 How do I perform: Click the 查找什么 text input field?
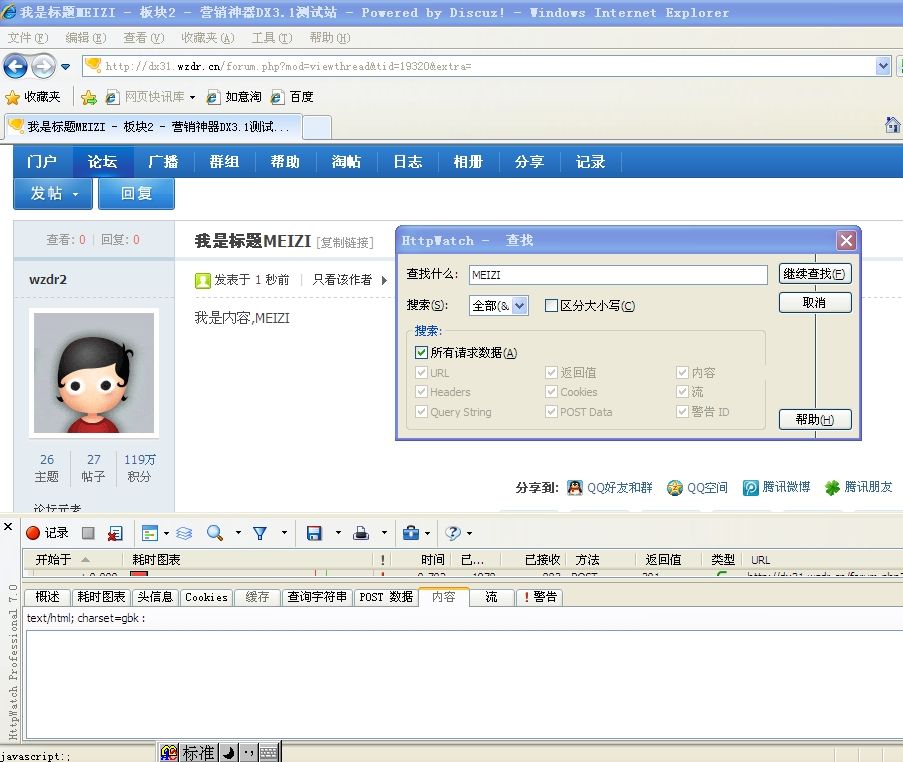coord(617,275)
